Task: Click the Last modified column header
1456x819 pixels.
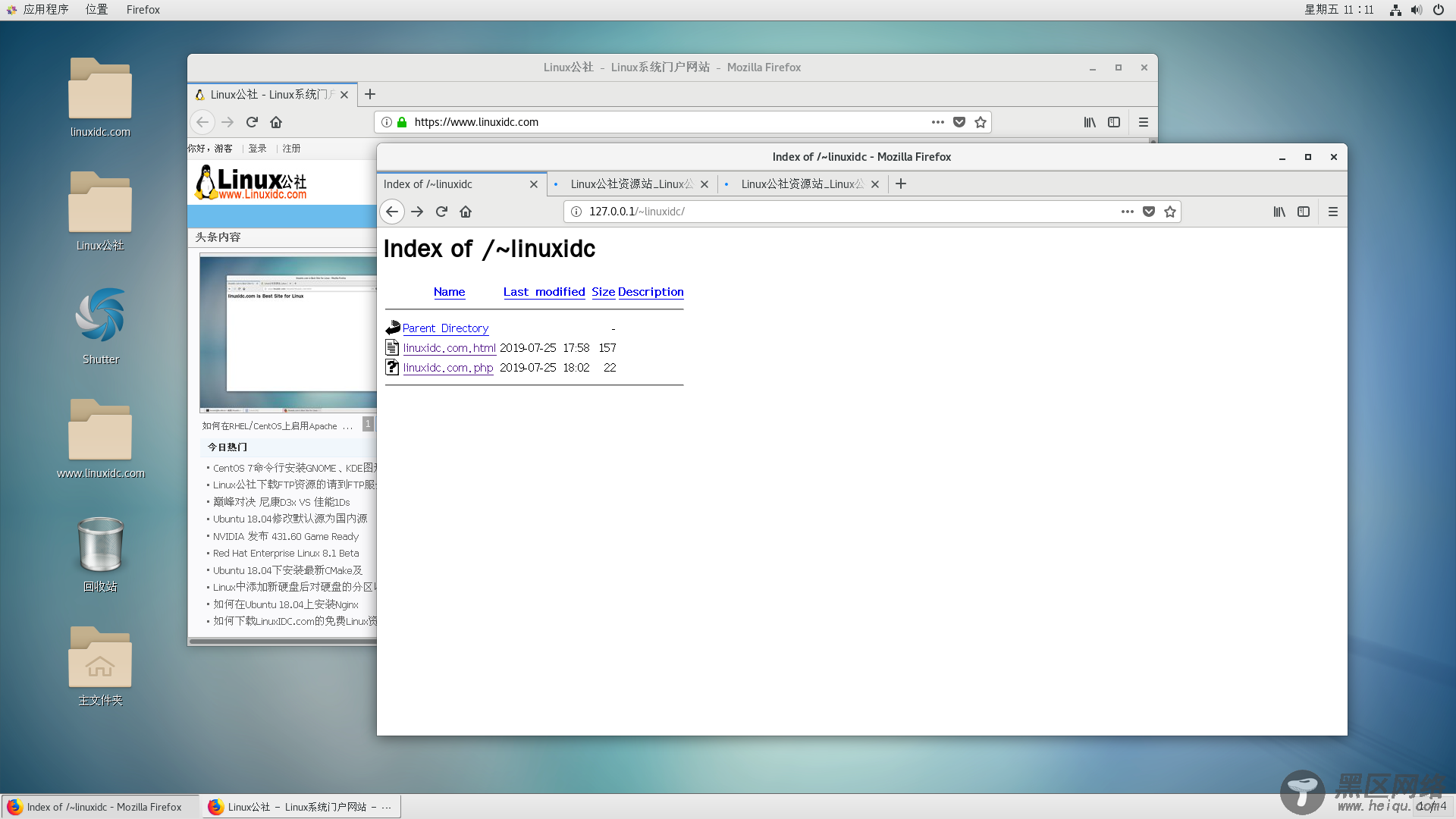Action: click(544, 291)
